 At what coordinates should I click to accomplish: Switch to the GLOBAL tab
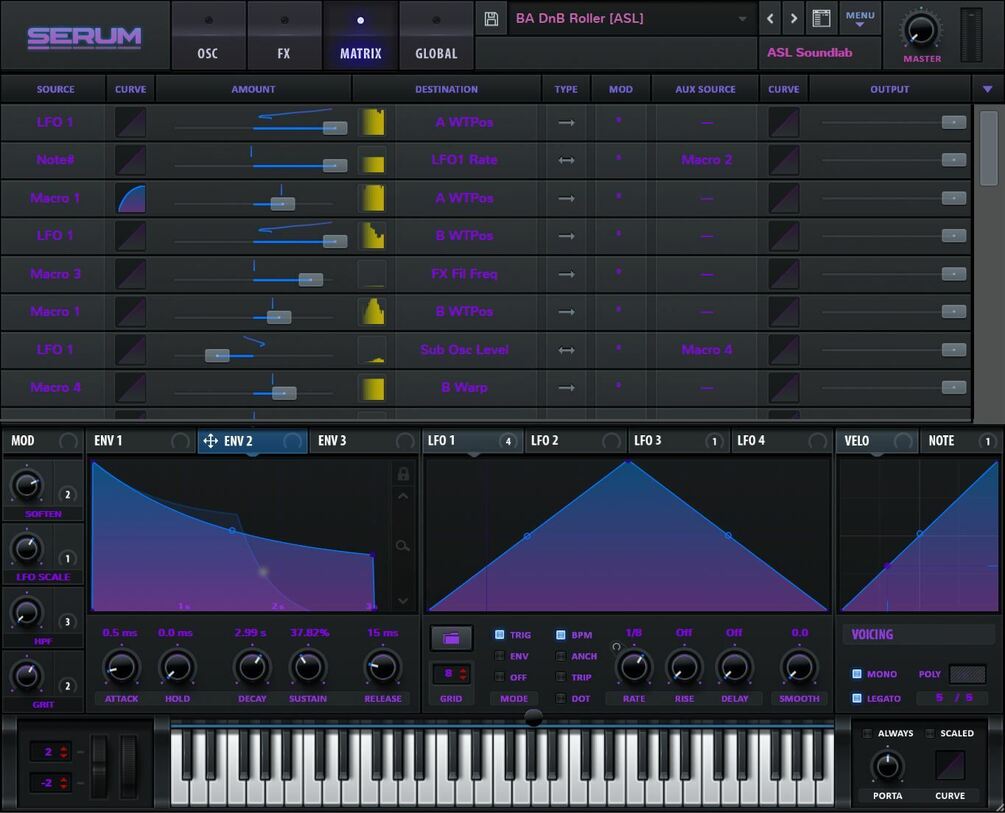(x=436, y=36)
